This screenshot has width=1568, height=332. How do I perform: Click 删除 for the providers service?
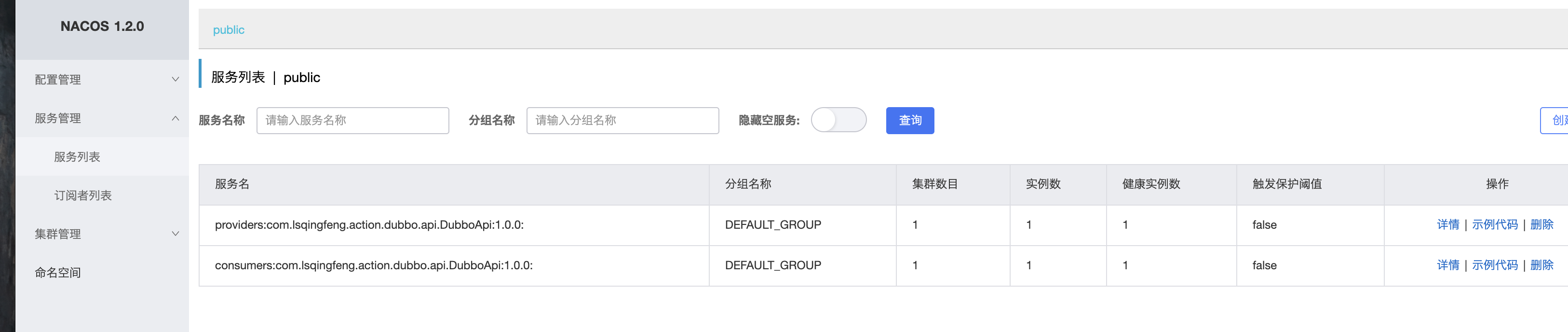pos(1541,225)
